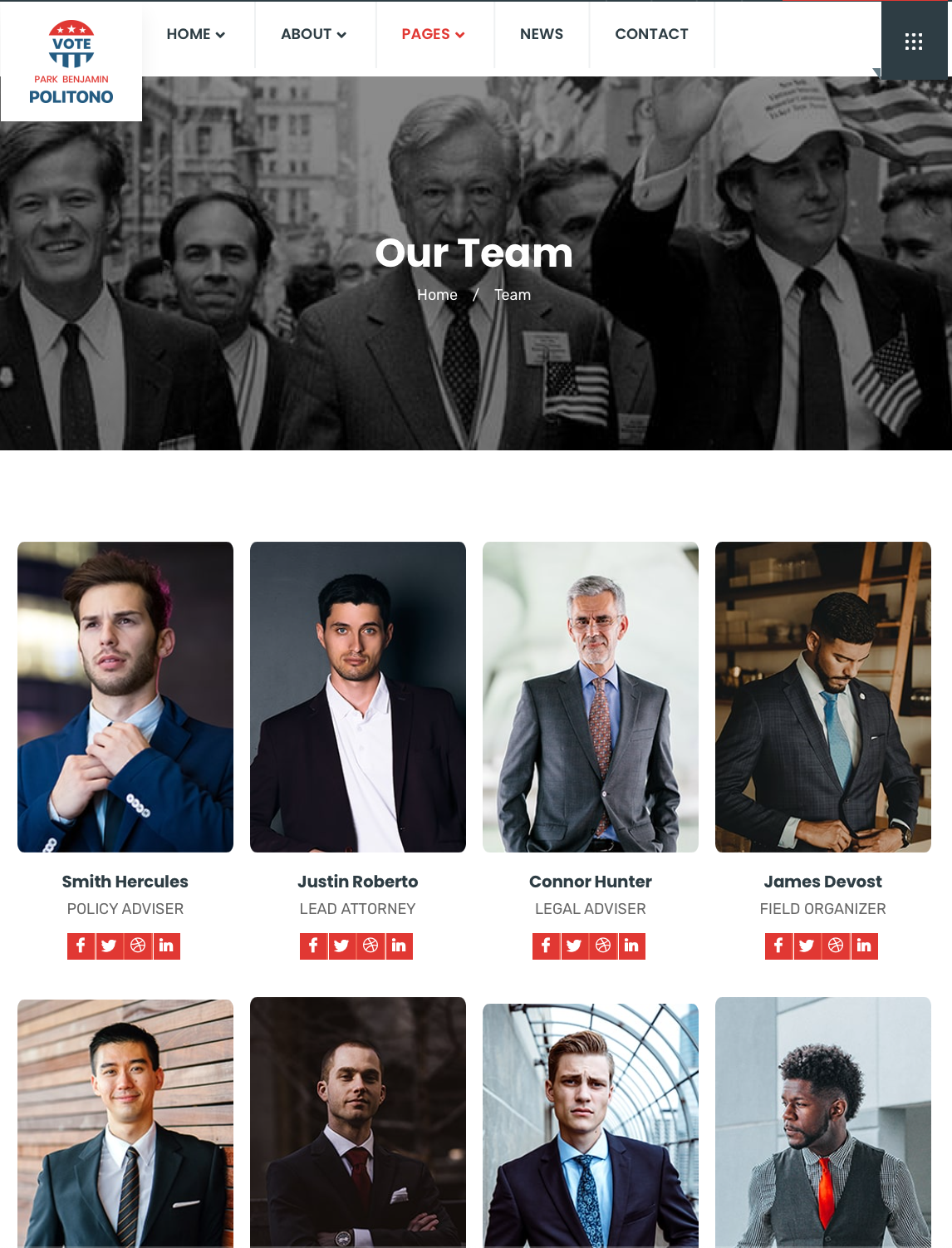Click the Vote Politono logo
Viewport: 952px width, 1248px height.
(71, 63)
